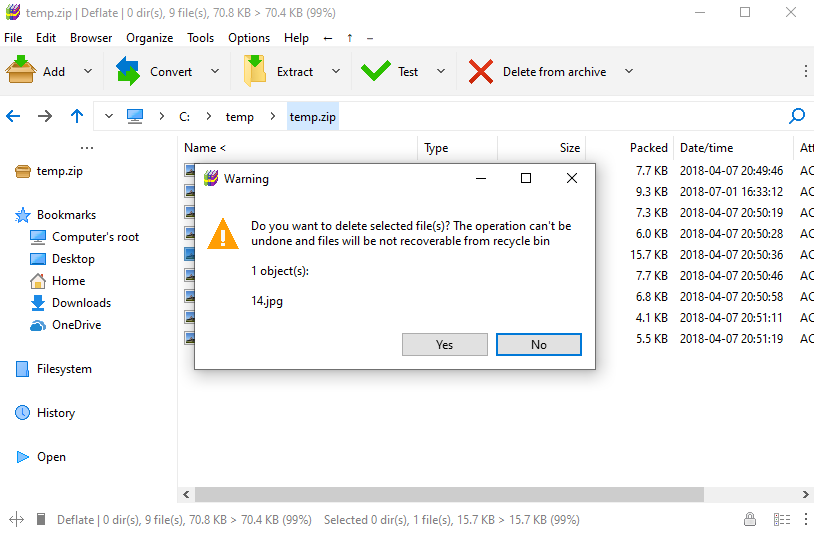Cancel deletion with No button

pos(538,345)
